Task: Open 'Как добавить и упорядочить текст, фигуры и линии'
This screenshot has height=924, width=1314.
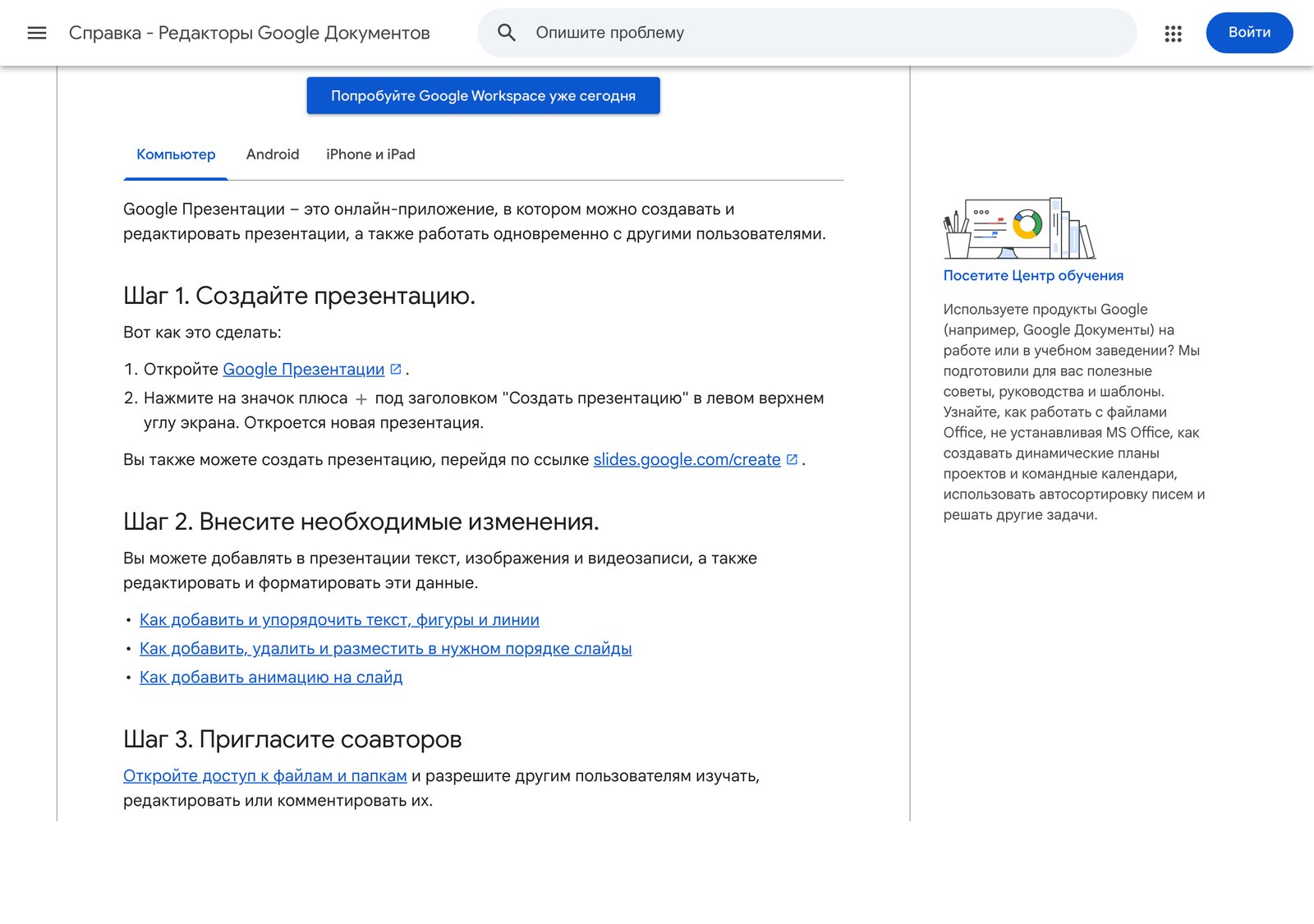Action: coord(339,619)
